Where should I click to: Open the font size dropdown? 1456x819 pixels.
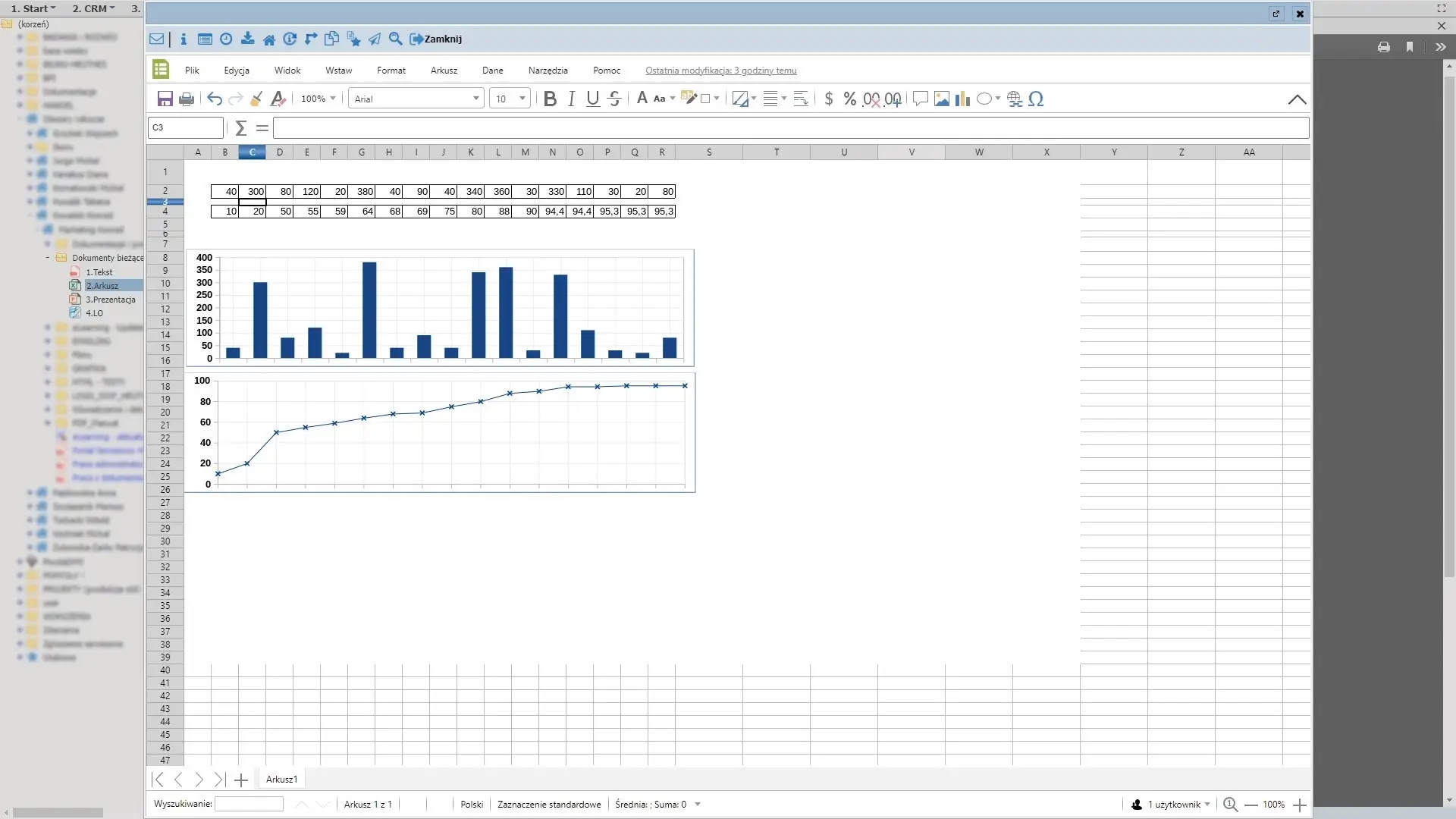coord(522,99)
